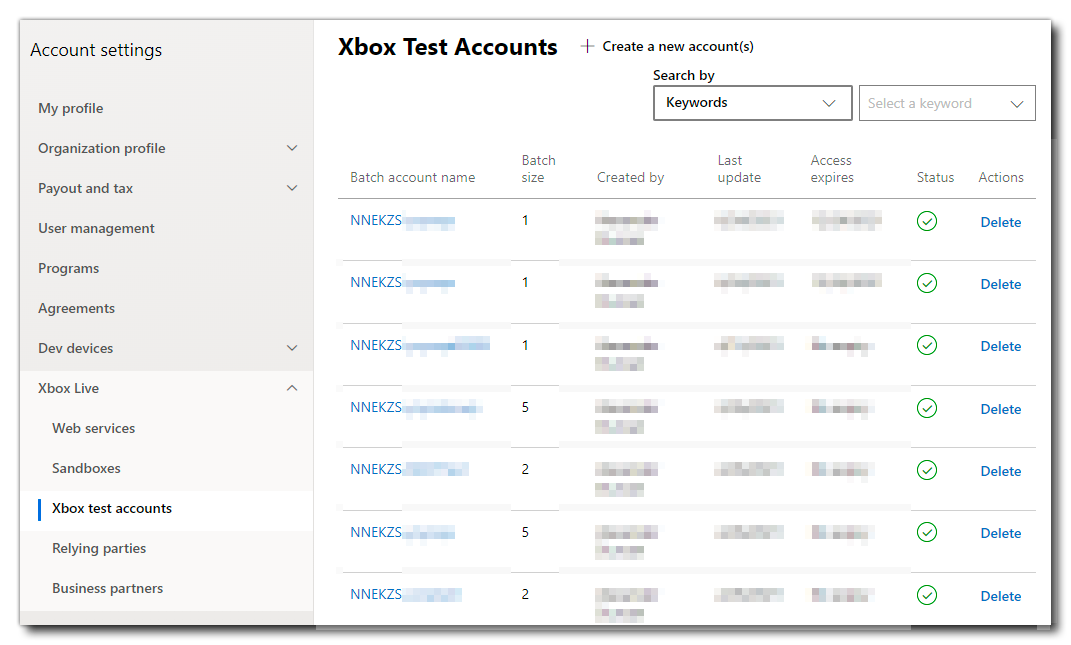
Task: Open the Select a keyword dropdown
Action: pos(947,103)
